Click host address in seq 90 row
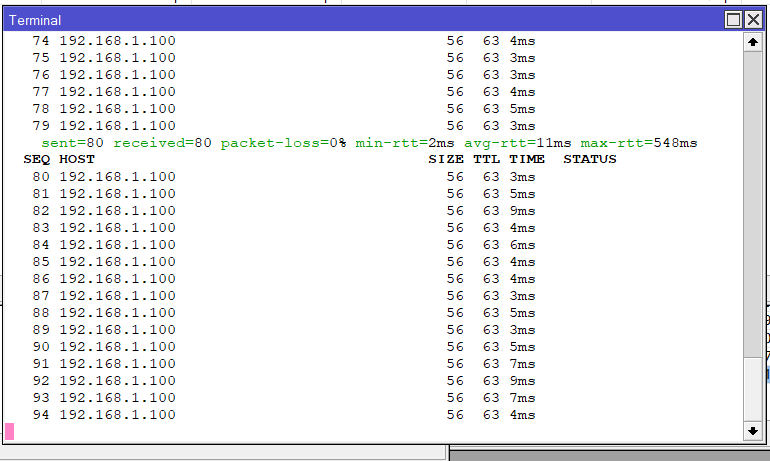 117,347
